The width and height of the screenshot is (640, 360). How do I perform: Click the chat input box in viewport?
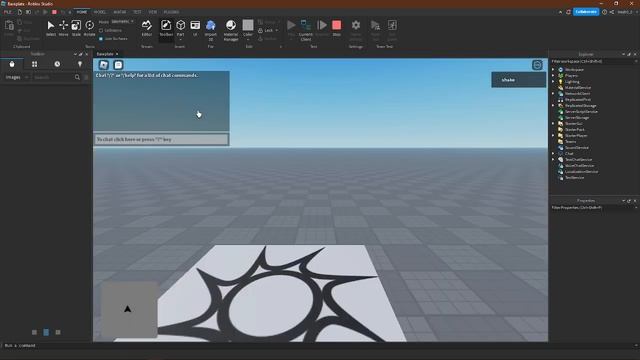(x=161, y=140)
